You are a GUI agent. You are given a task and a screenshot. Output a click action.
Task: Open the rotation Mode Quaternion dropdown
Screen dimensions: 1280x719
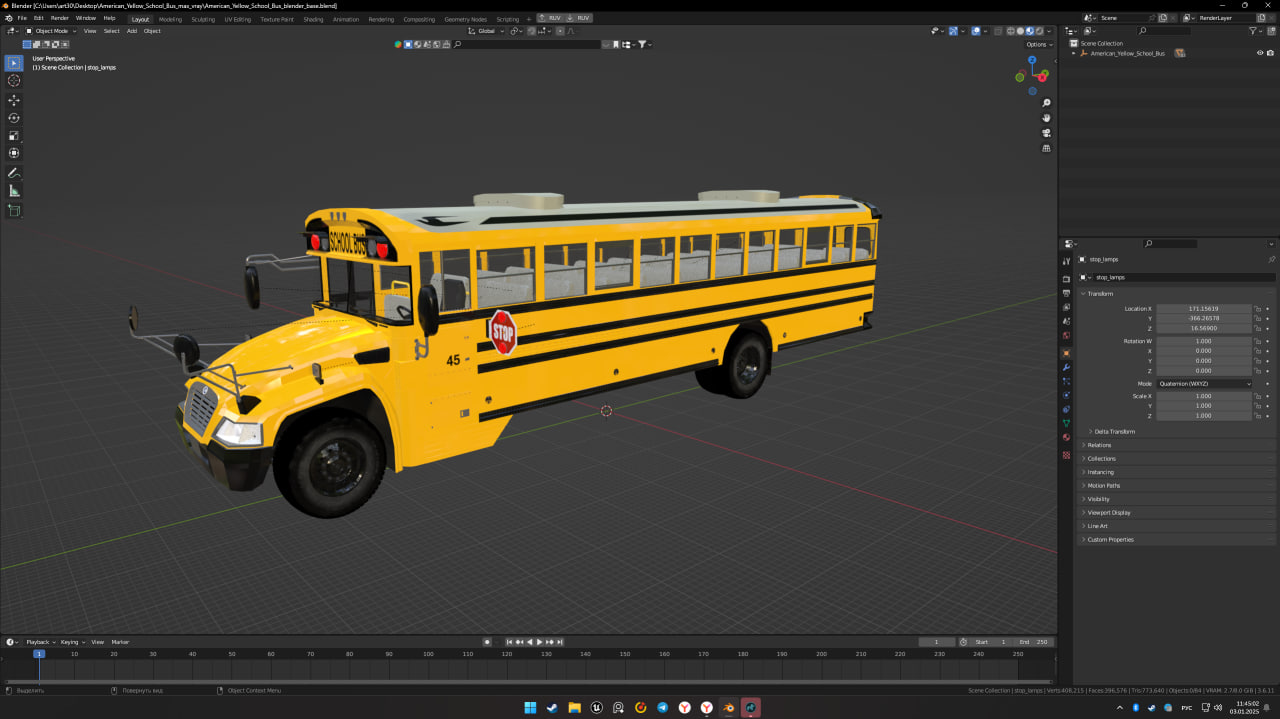(x=1205, y=384)
